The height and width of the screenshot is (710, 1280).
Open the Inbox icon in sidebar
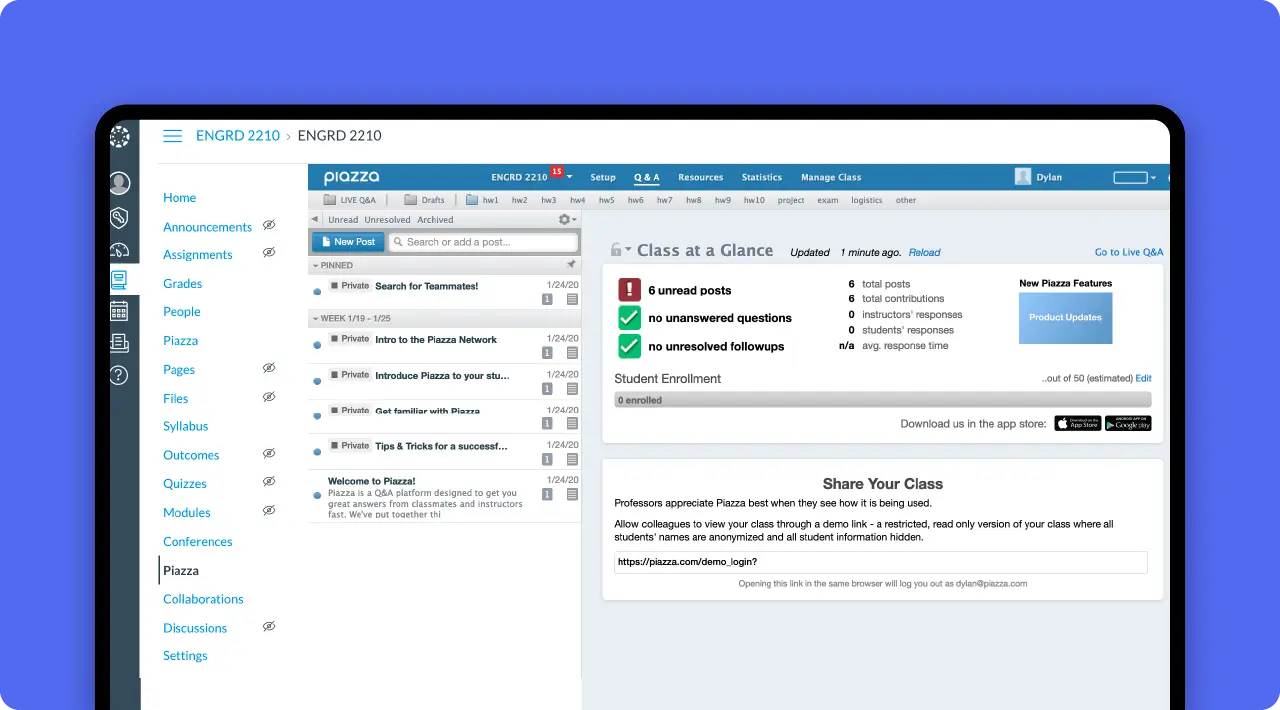pyautogui.click(x=119, y=343)
